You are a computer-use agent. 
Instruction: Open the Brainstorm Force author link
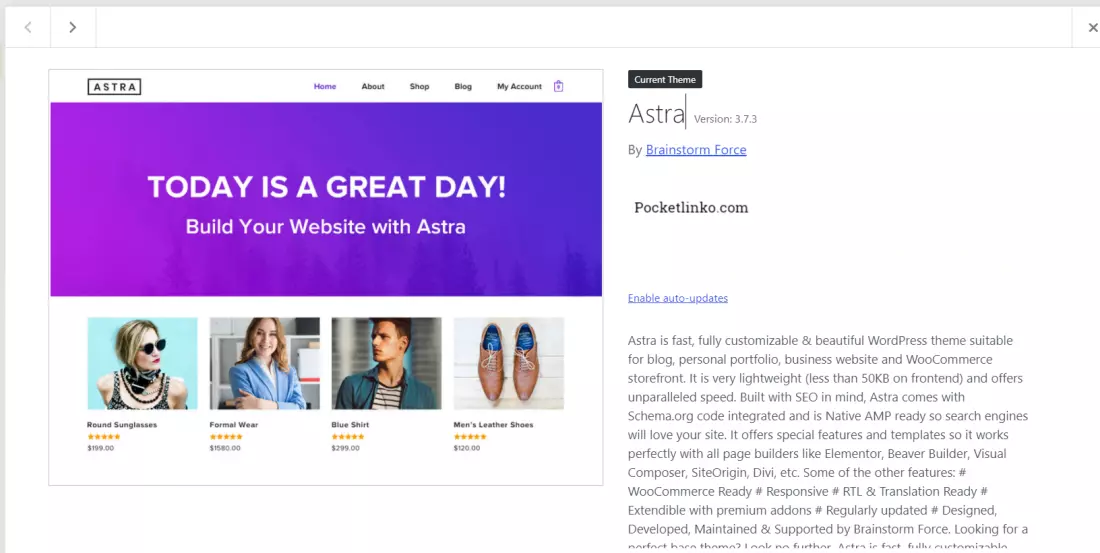tap(696, 150)
